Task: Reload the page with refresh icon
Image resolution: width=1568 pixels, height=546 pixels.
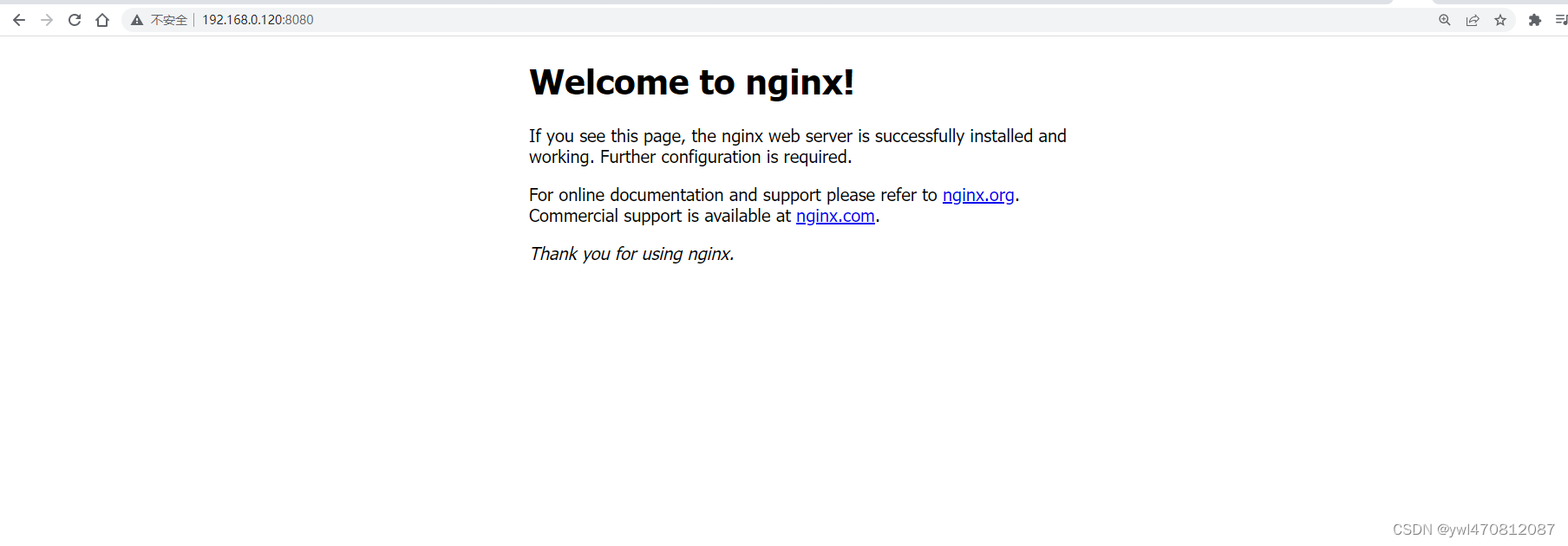Action: [x=75, y=20]
